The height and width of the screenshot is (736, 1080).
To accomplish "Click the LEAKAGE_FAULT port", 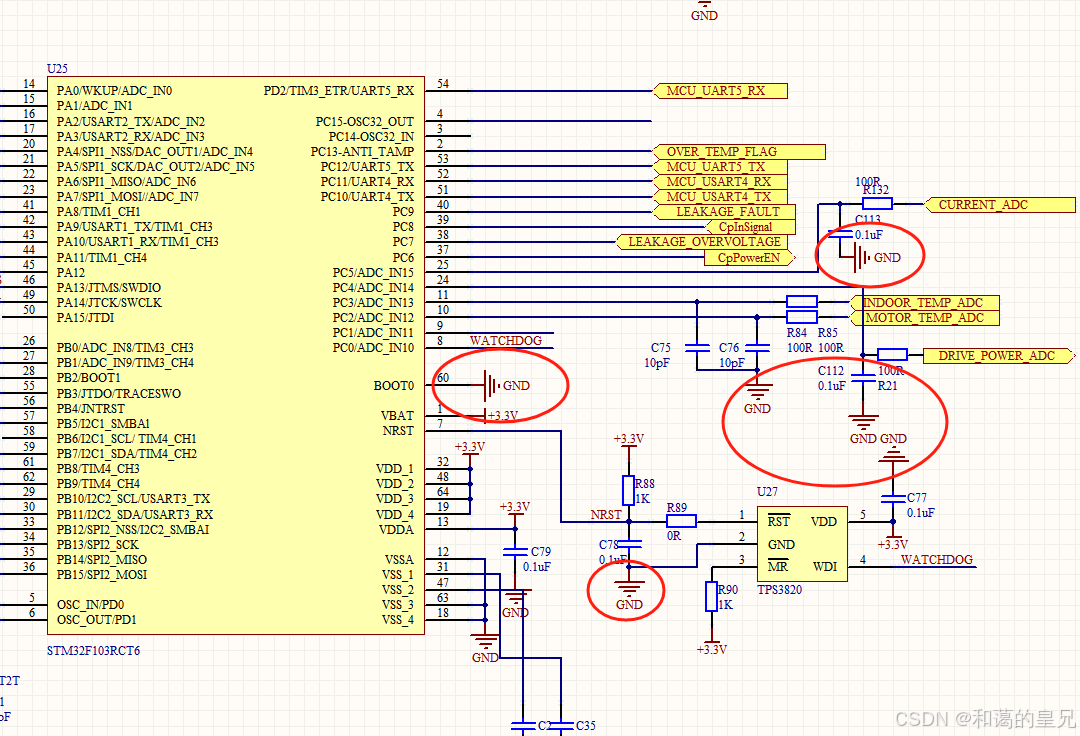I will click(x=724, y=212).
